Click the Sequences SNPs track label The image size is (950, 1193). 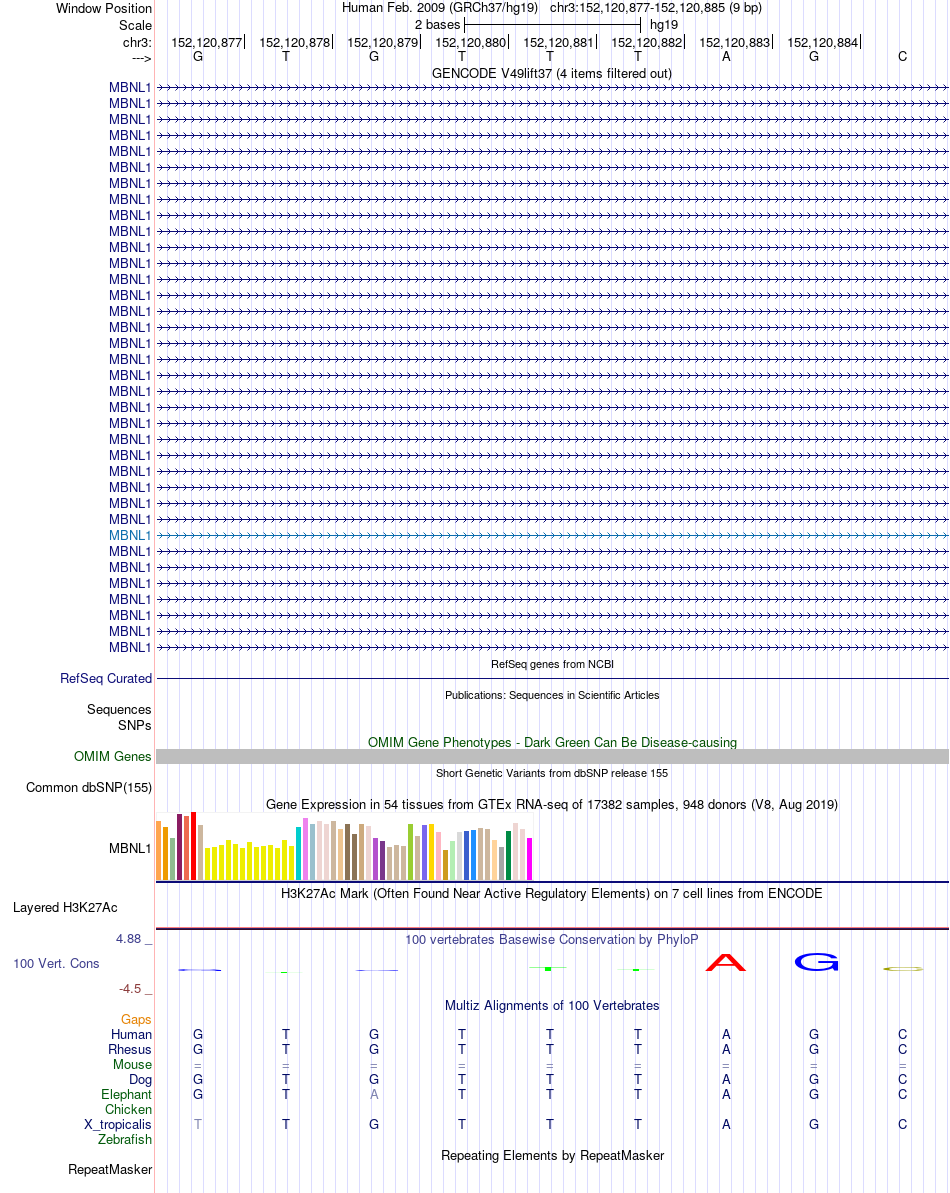[x=119, y=717]
